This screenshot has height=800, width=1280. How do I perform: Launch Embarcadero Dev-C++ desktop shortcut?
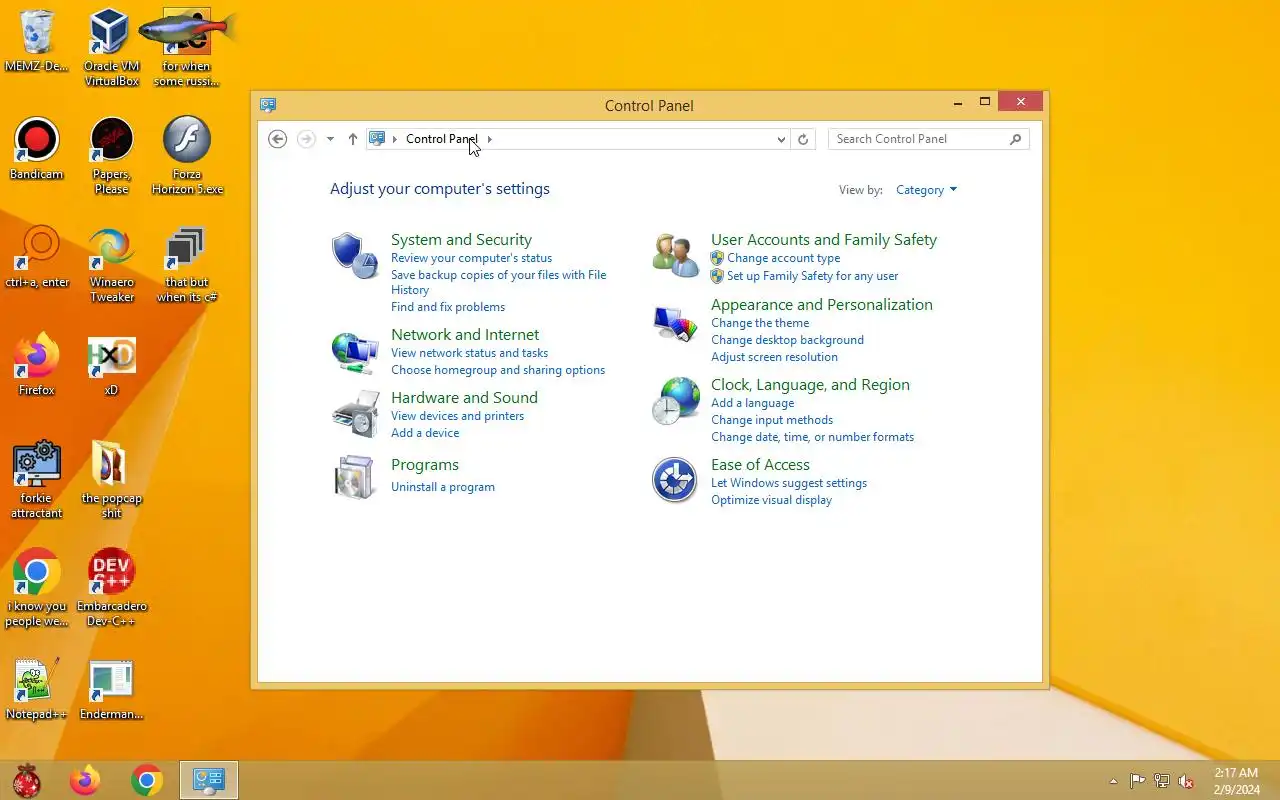coord(111,588)
